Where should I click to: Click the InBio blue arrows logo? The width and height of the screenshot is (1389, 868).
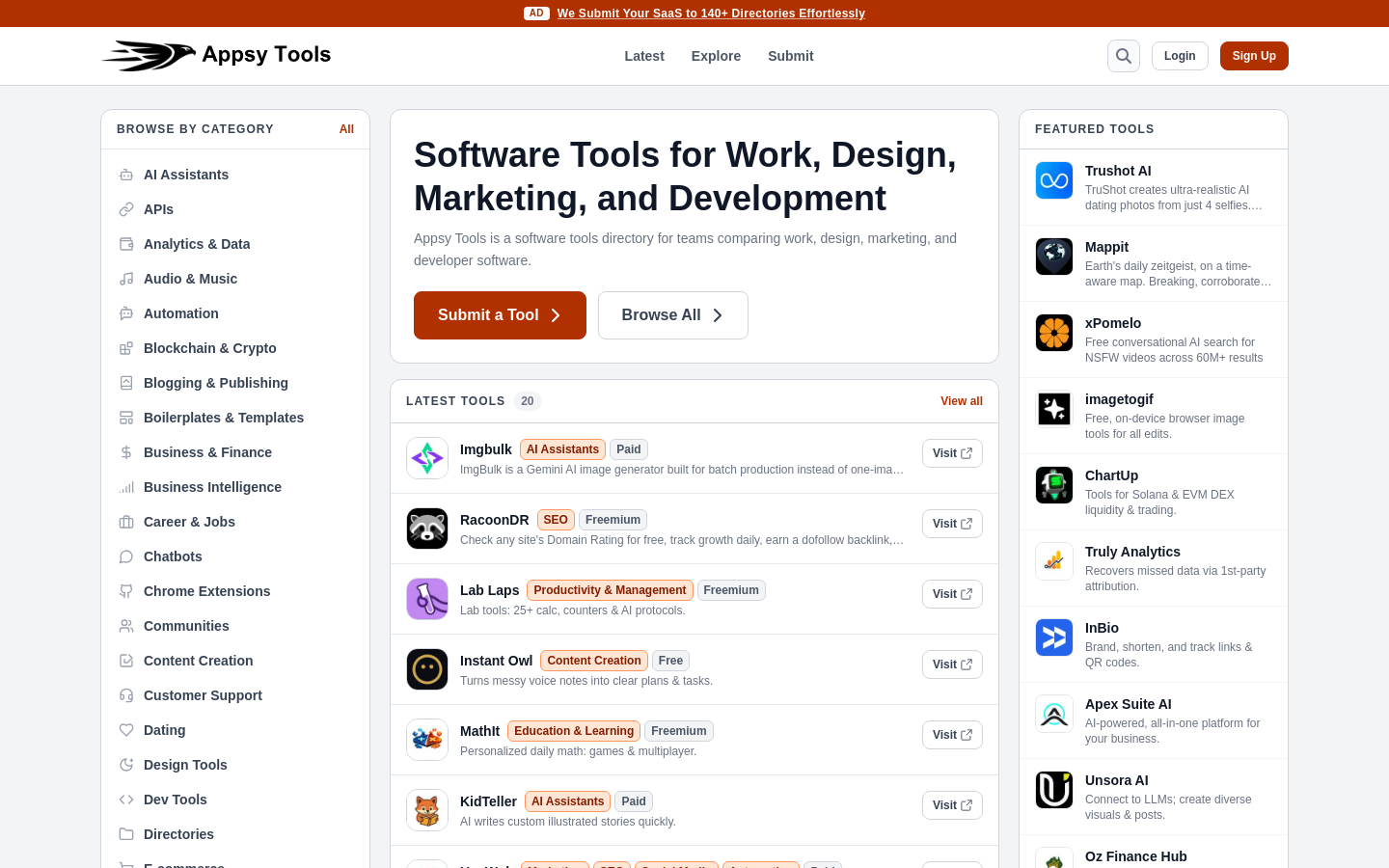(x=1054, y=637)
